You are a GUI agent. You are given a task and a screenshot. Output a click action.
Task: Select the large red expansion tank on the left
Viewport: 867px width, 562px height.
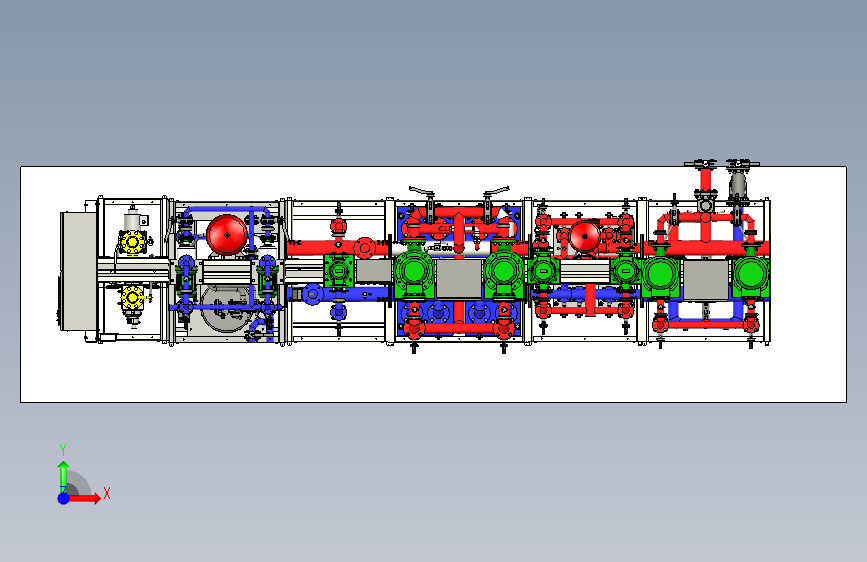pos(227,235)
